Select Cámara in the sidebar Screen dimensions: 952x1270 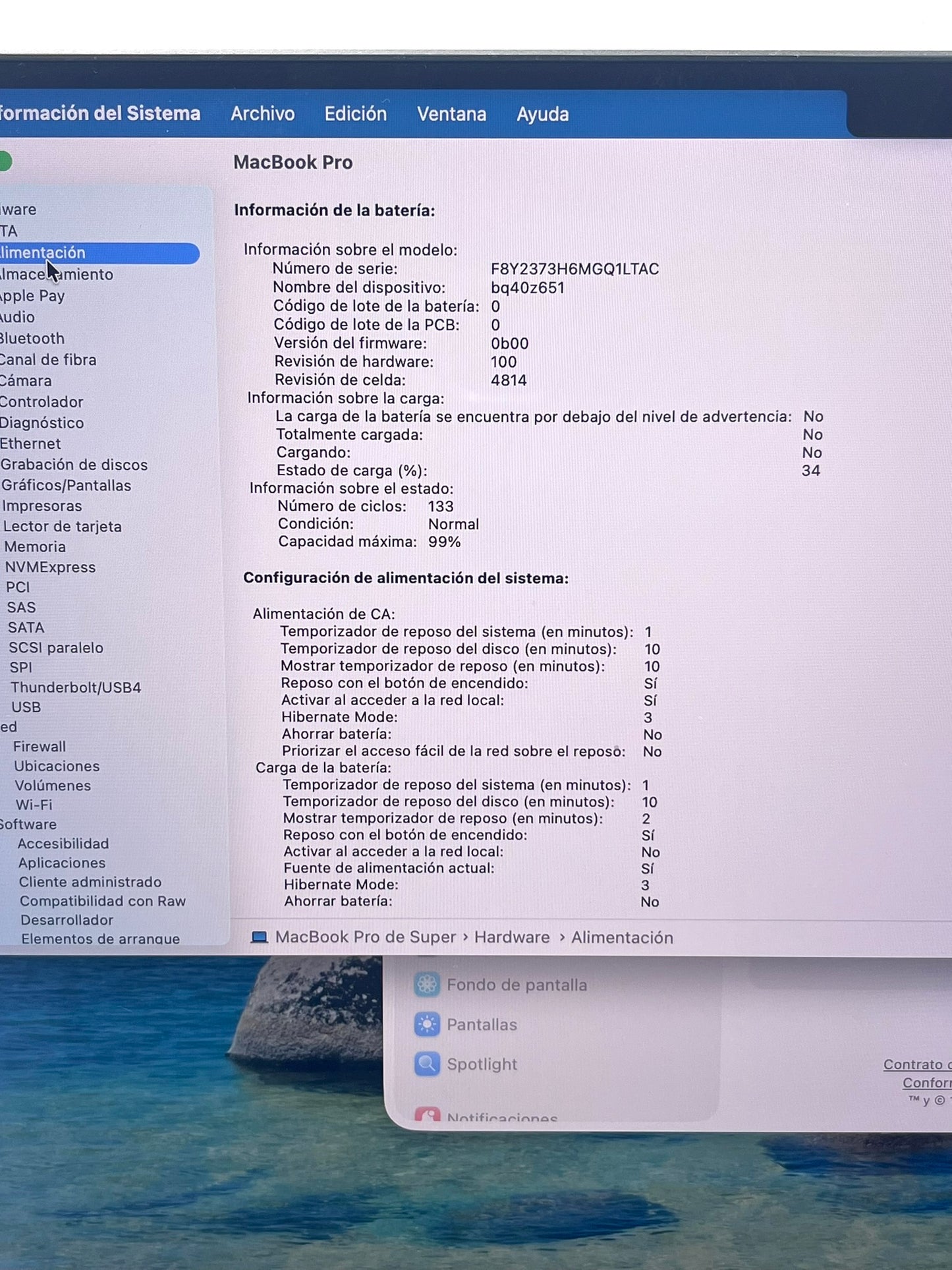pos(26,380)
